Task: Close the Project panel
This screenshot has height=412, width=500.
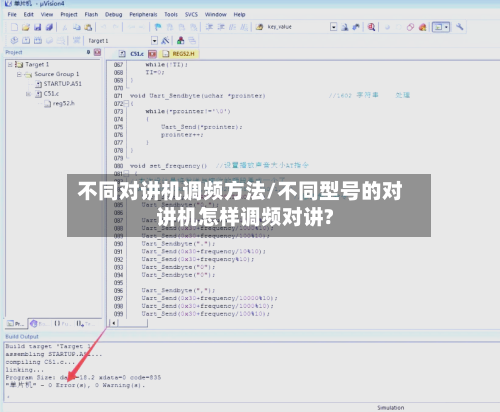Action: point(97,52)
